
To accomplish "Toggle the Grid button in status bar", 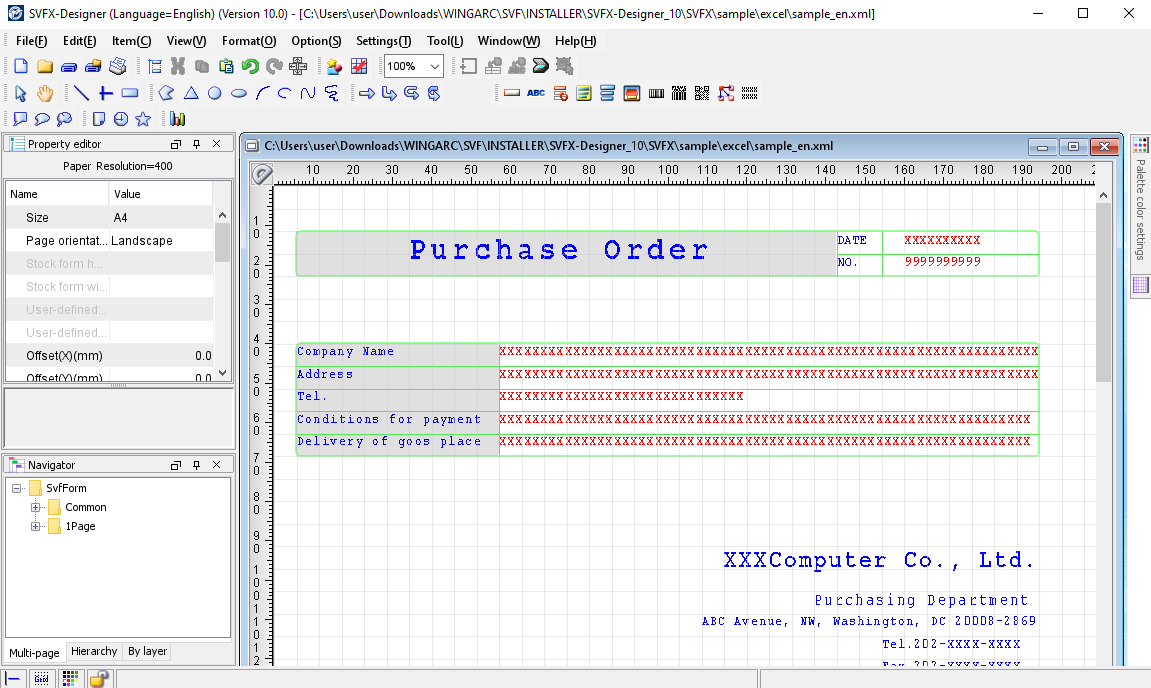I will point(41,678).
